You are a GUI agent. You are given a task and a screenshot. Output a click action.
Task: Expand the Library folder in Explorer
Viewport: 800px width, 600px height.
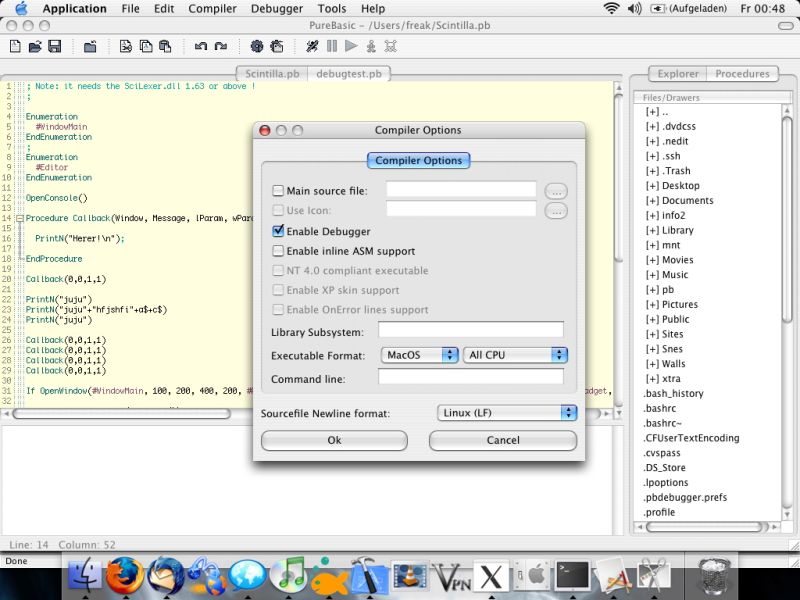(x=652, y=230)
